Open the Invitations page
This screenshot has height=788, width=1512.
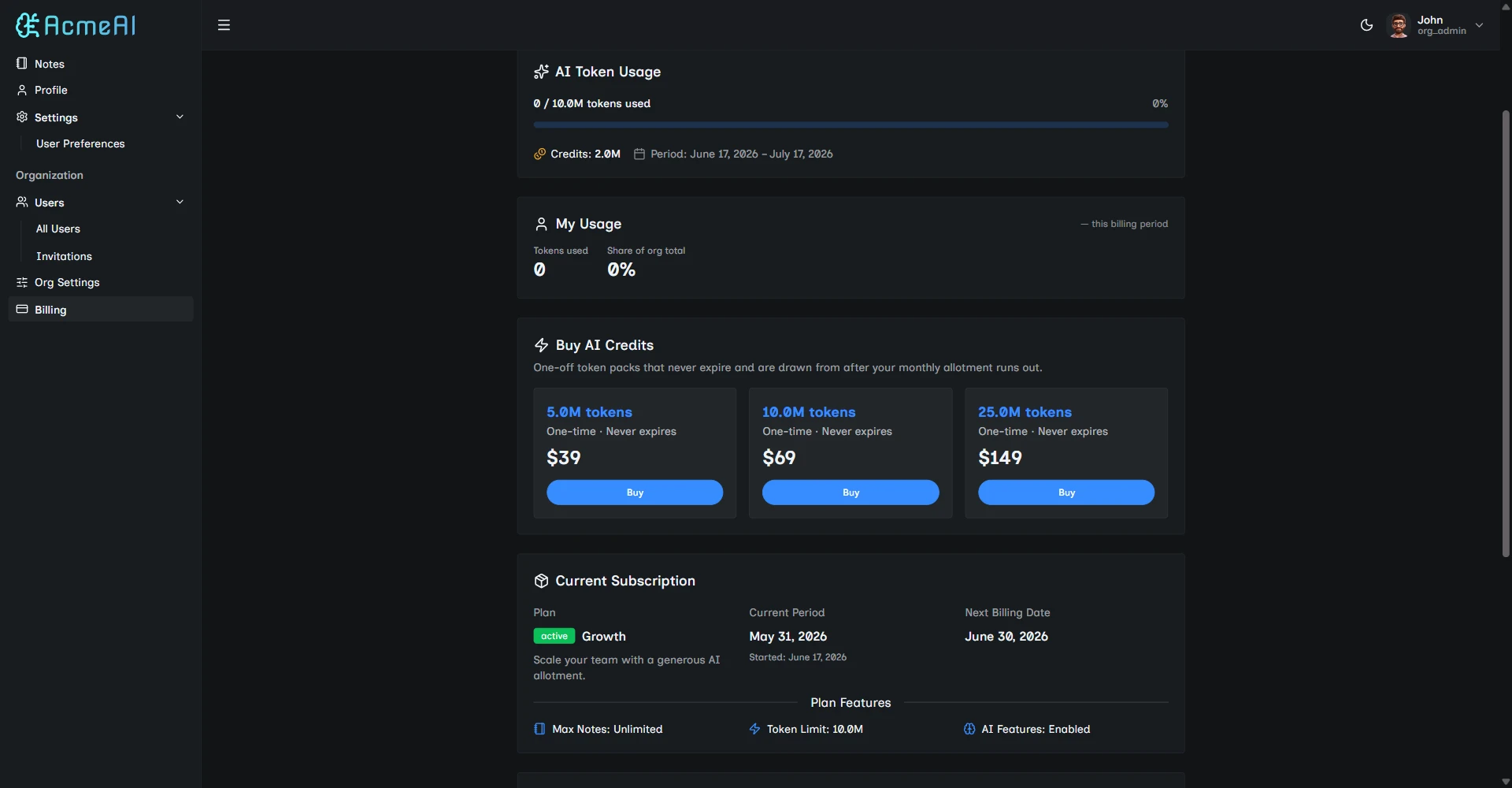pyautogui.click(x=64, y=256)
